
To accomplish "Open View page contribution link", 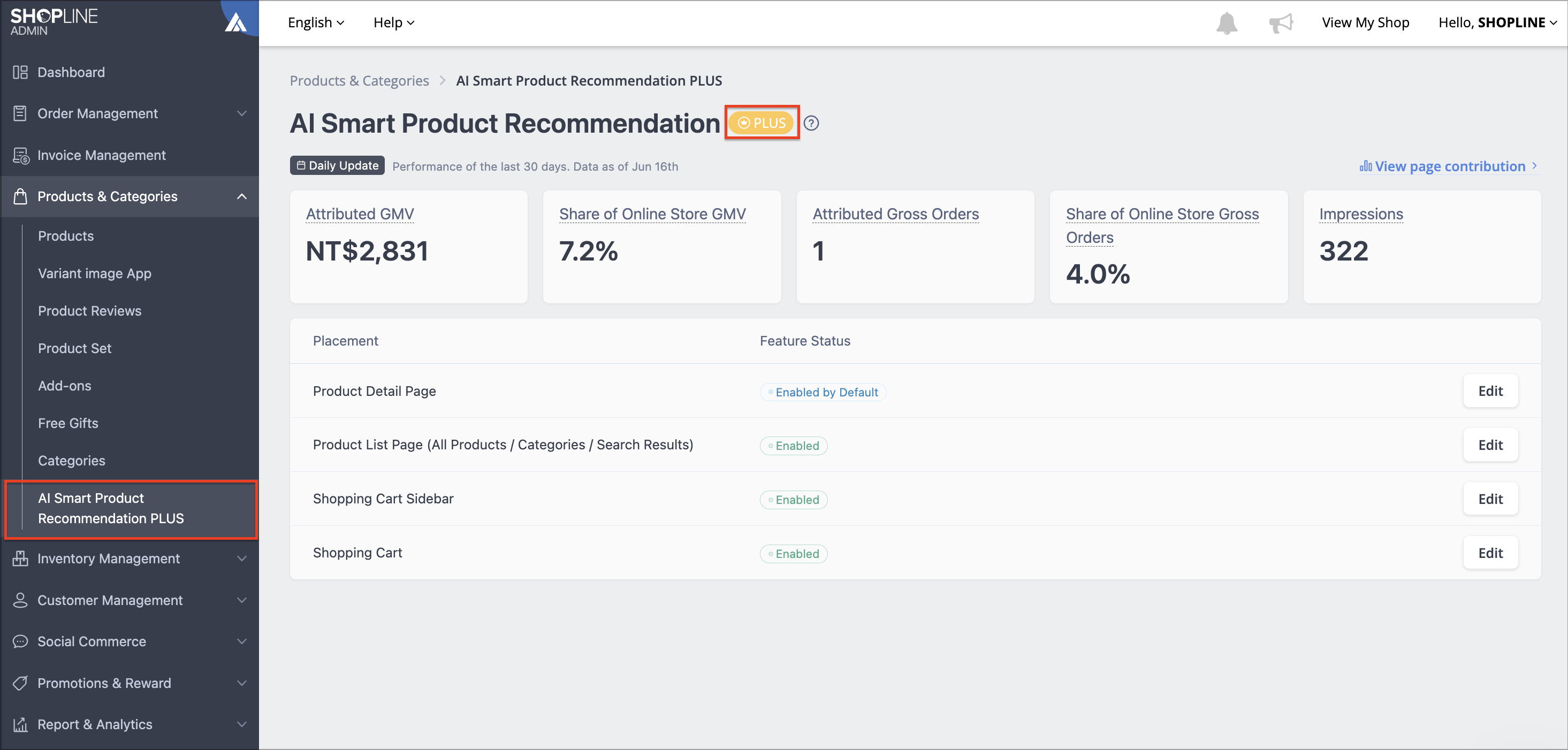I will pyautogui.click(x=1449, y=166).
